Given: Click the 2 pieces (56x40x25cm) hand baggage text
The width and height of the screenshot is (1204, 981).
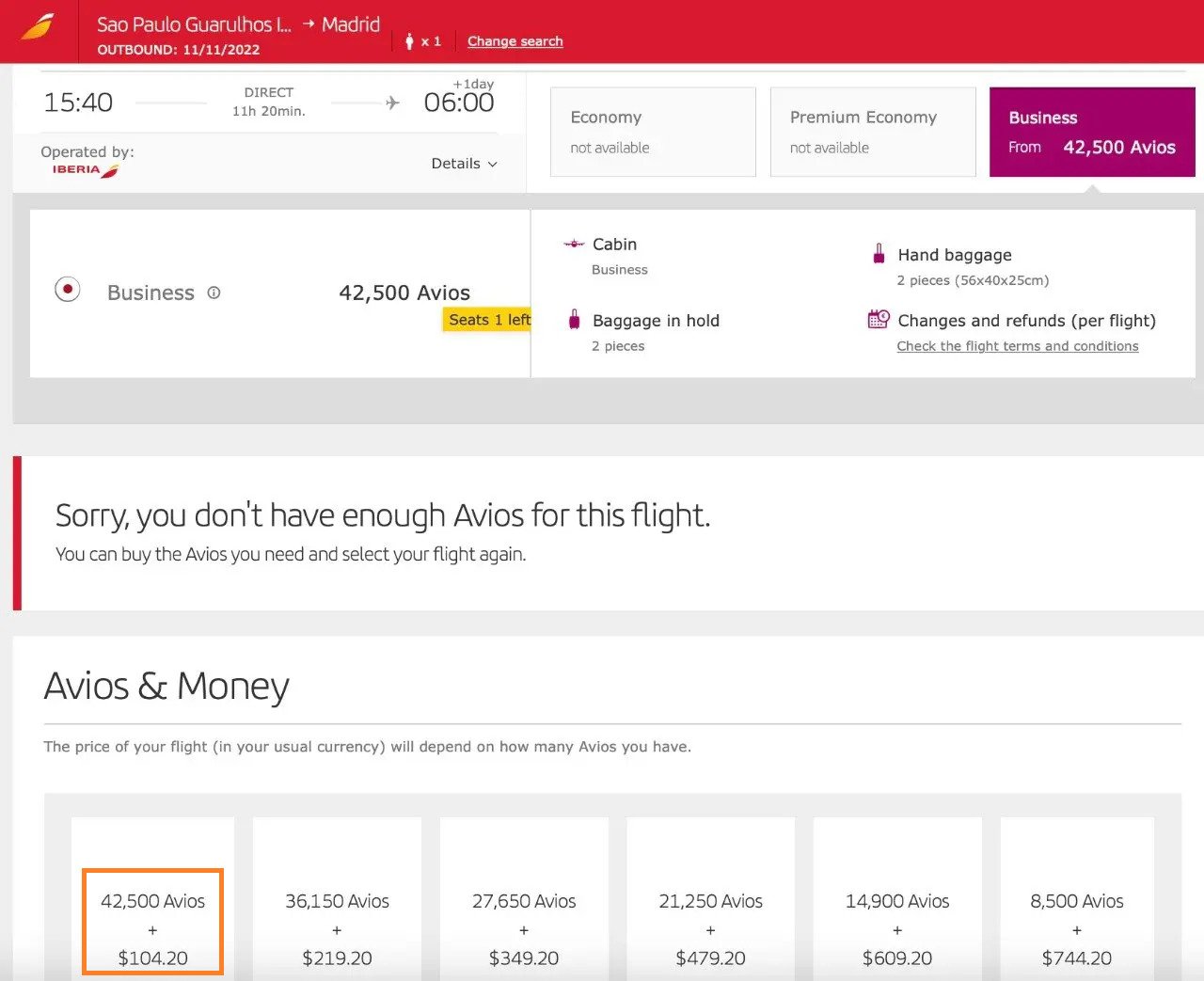Looking at the screenshot, I should pyautogui.click(x=973, y=280).
